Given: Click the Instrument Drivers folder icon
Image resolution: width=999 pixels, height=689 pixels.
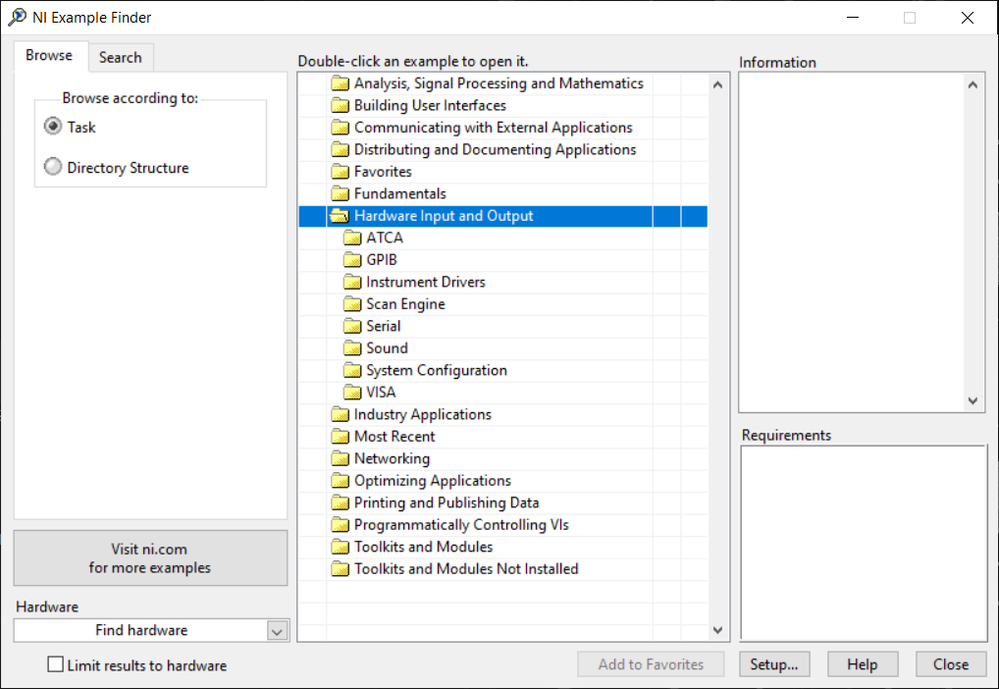Looking at the screenshot, I should [352, 282].
